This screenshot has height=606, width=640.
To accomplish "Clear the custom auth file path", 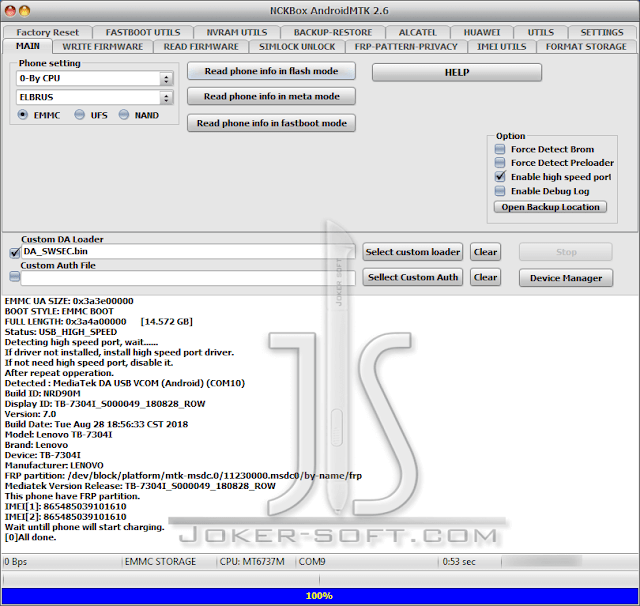I will tap(485, 277).
